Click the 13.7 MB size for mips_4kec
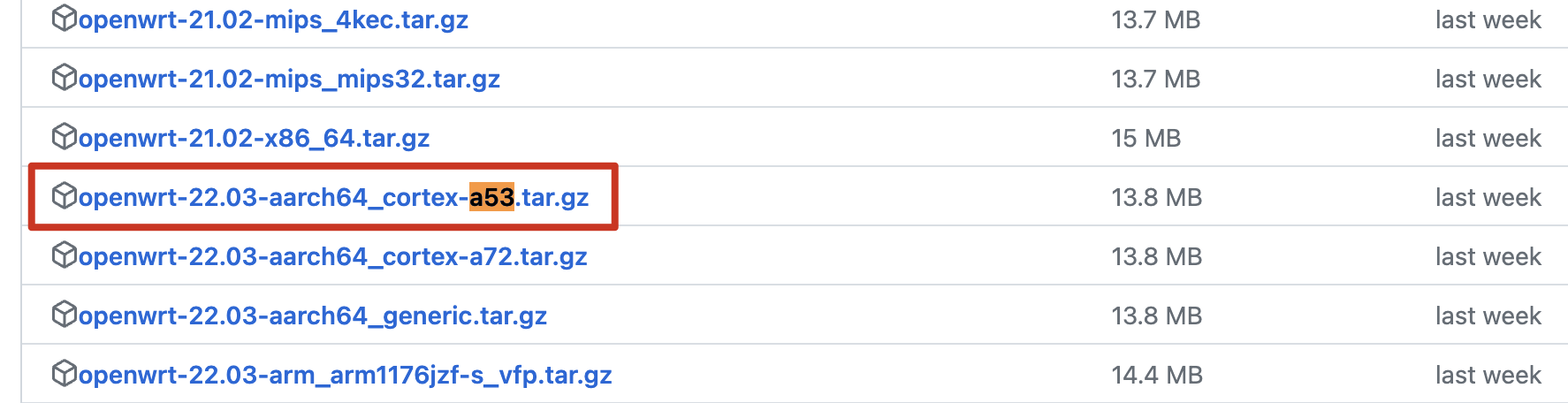 coord(1155,19)
